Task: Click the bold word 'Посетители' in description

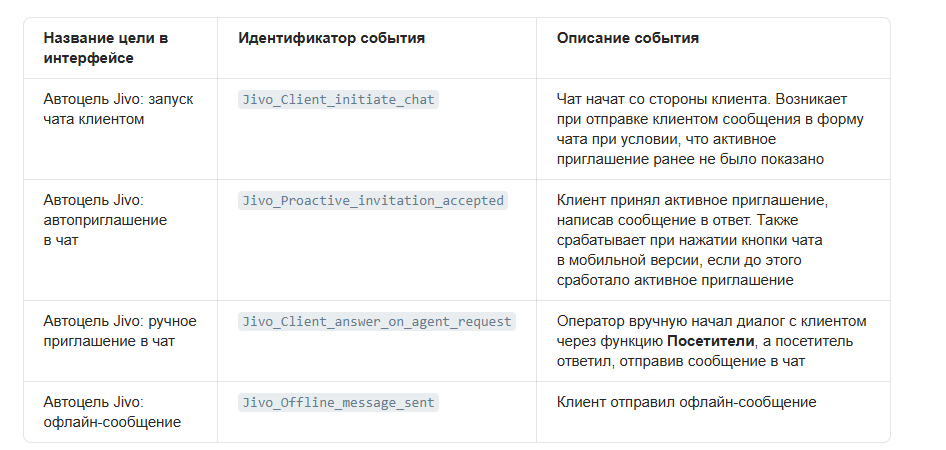Action: [710, 341]
